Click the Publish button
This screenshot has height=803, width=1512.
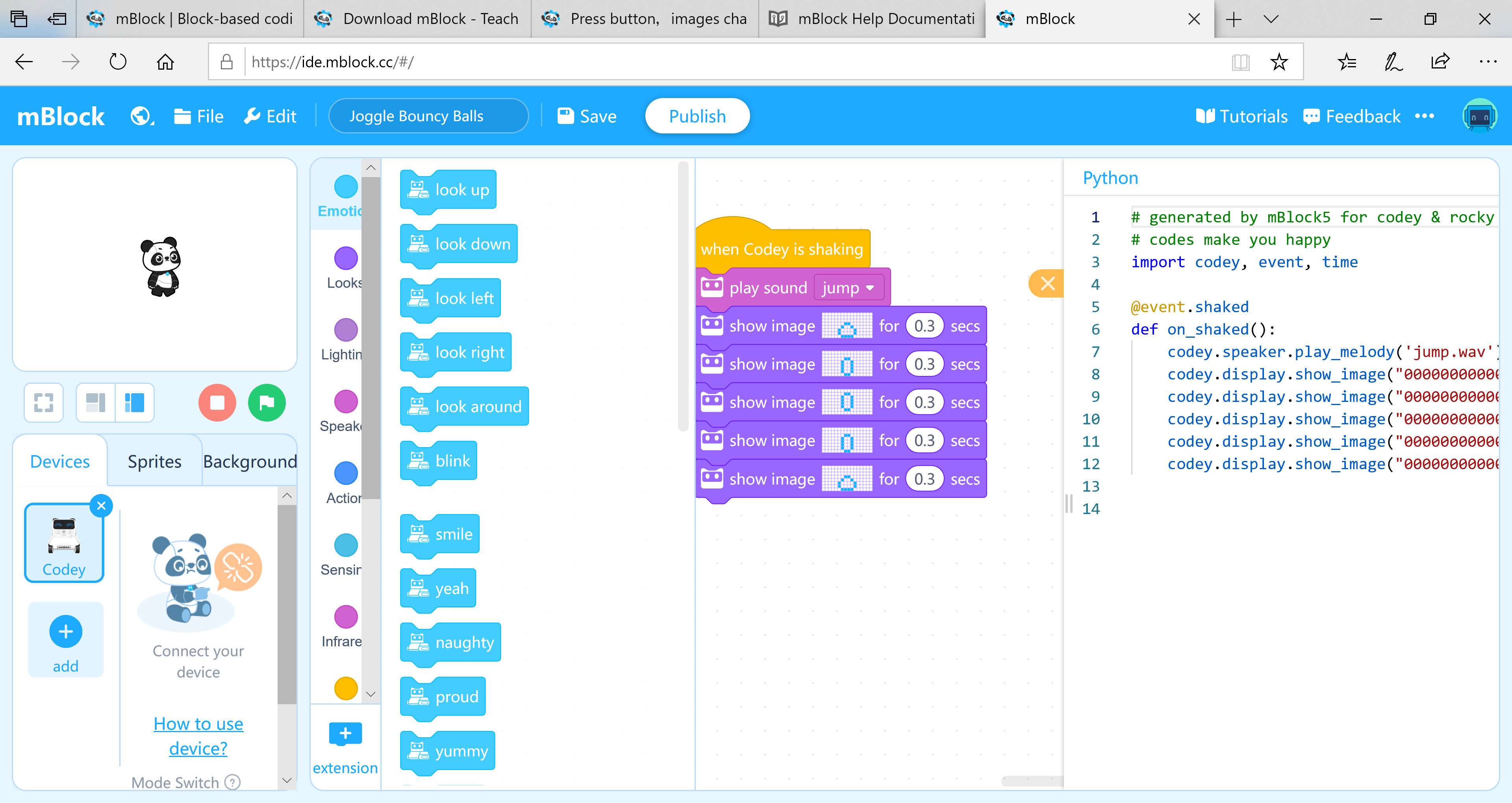point(697,116)
